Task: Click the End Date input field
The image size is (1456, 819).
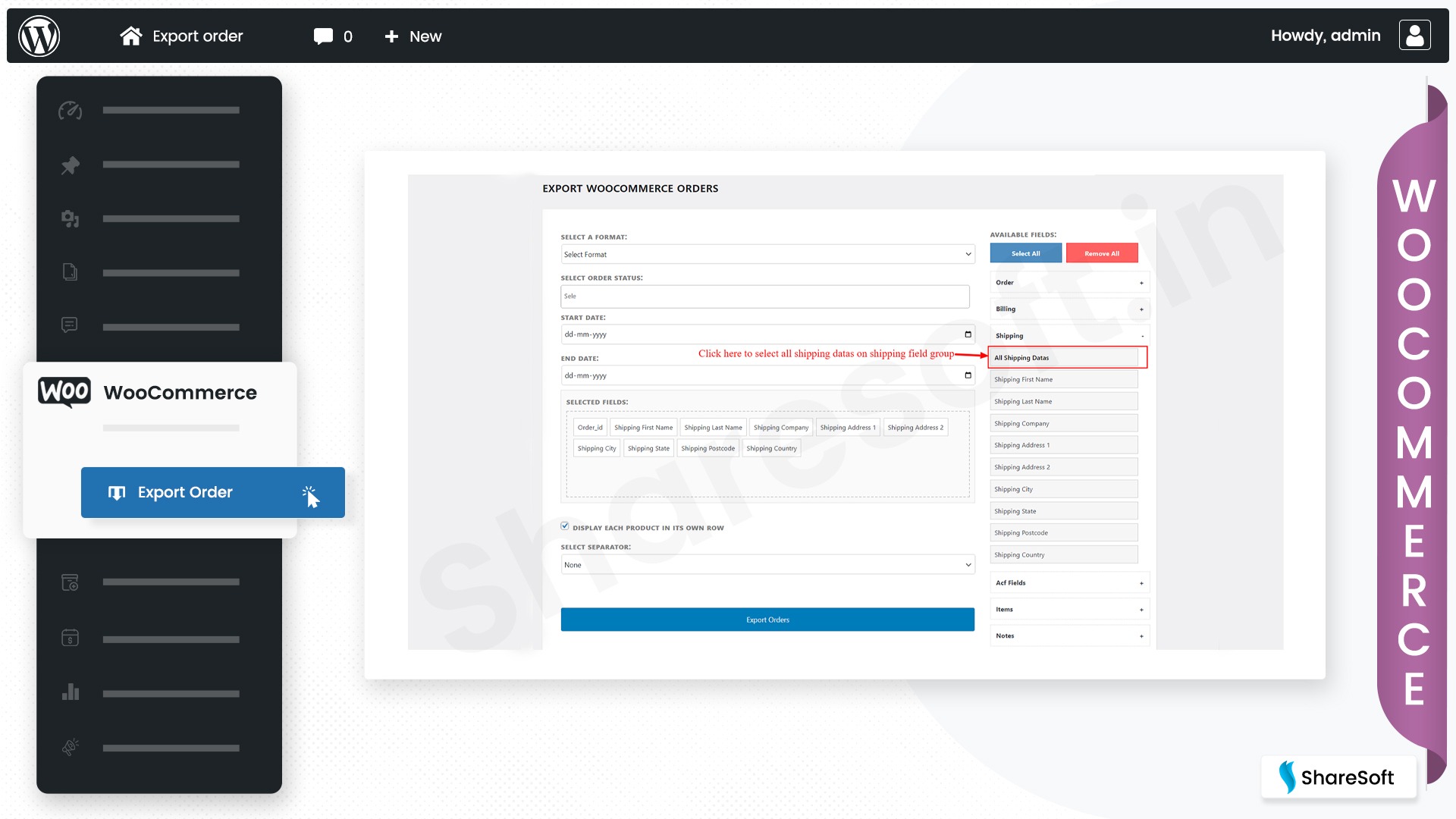Action: tap(767, 375)
